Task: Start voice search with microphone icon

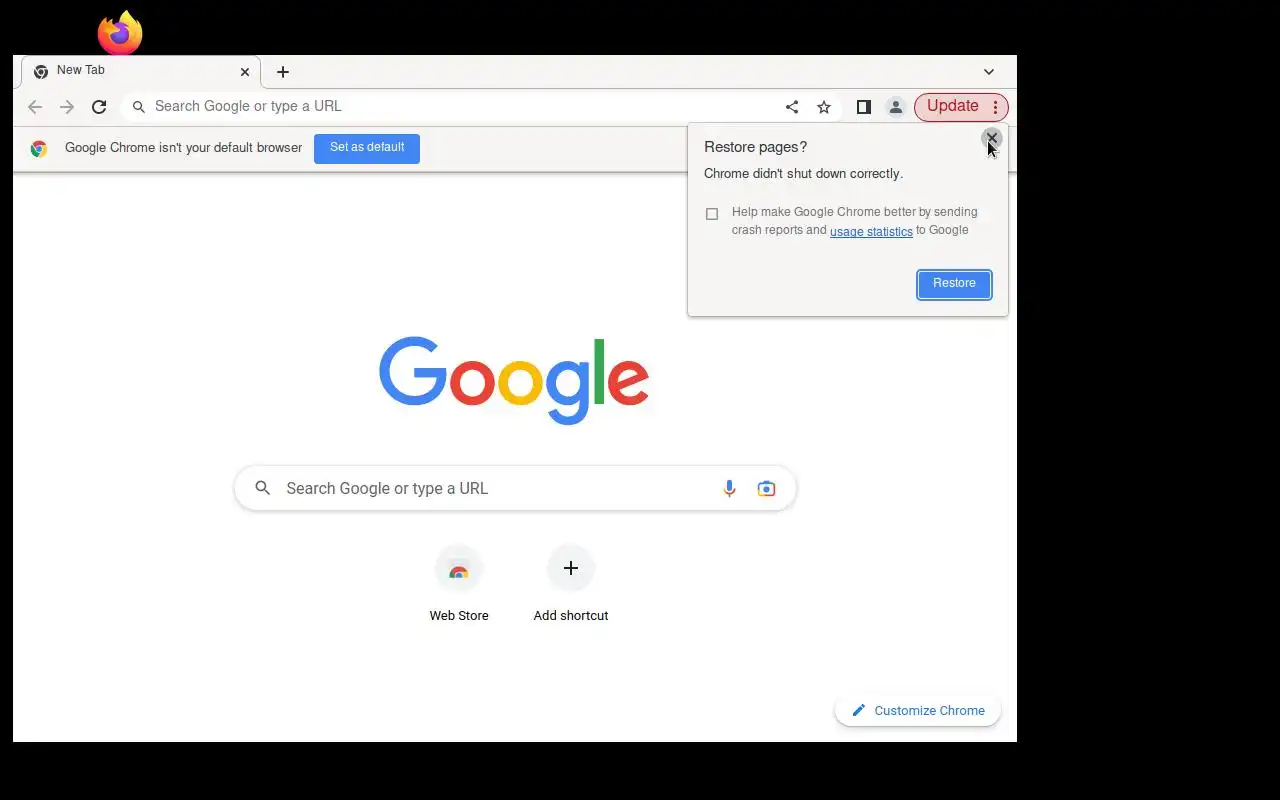Action: [729, 488]
